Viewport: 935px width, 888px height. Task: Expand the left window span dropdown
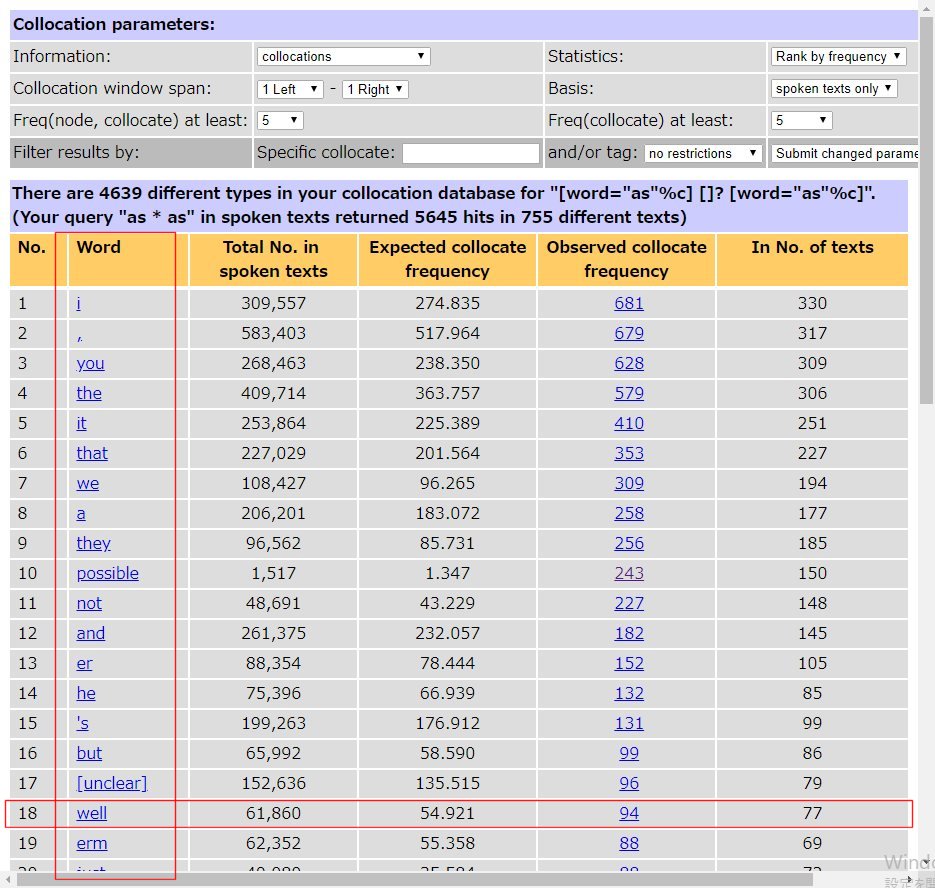[x=290, y=89]
